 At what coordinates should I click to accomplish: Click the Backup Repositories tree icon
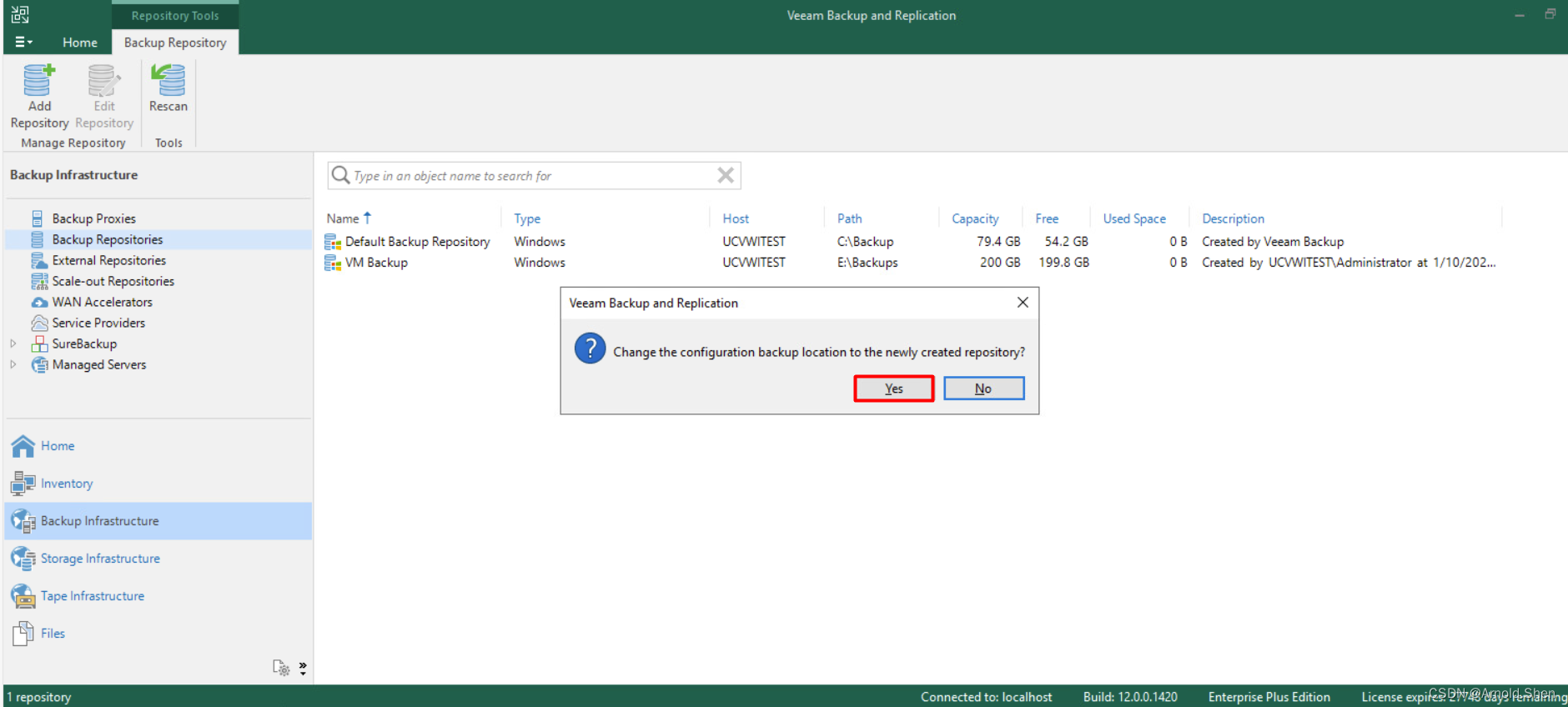click(38, 239)
